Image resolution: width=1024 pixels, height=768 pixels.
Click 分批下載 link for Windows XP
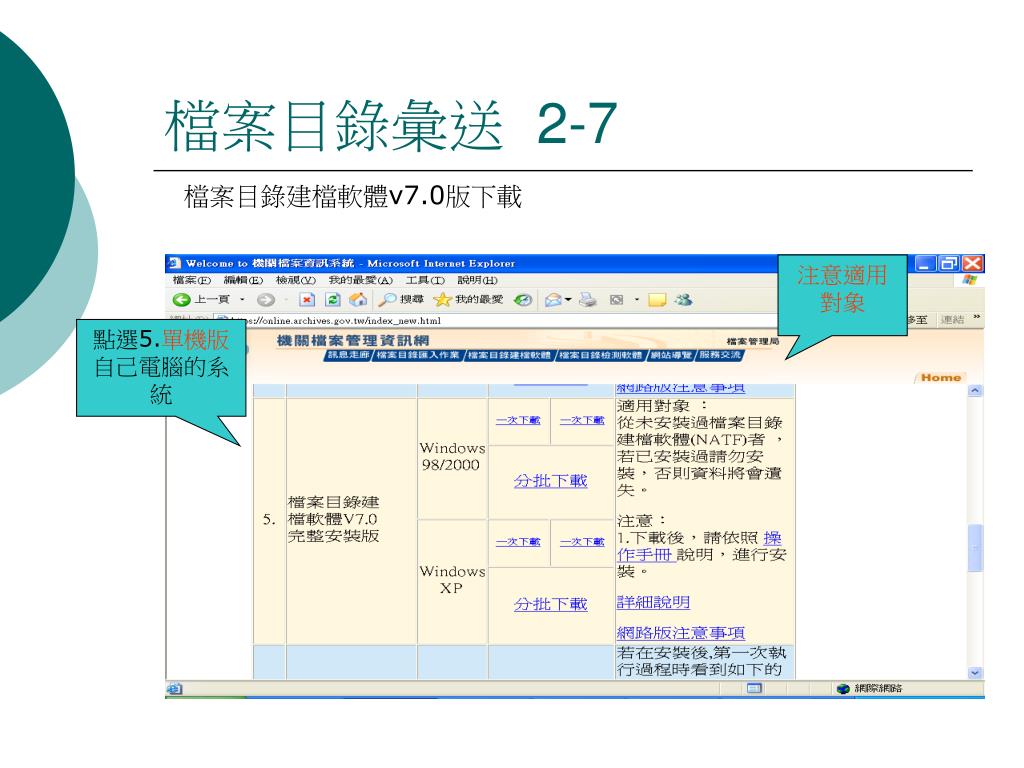551,604
